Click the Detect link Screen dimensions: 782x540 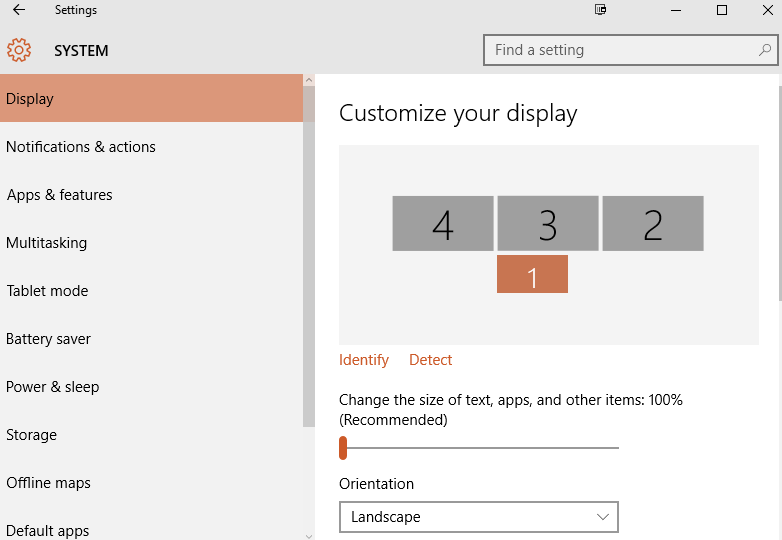(x=430, y=360)
